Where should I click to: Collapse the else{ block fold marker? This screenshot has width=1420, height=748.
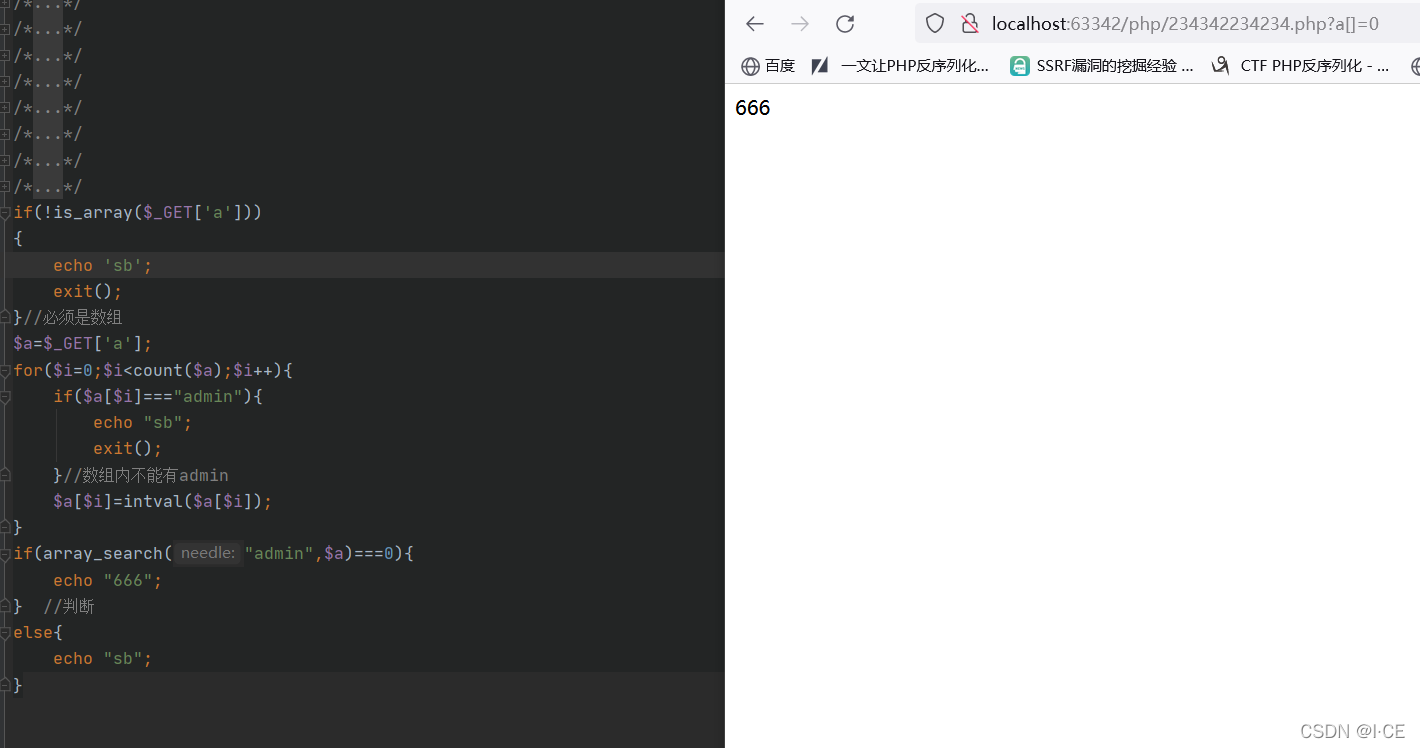pos(5,632)
